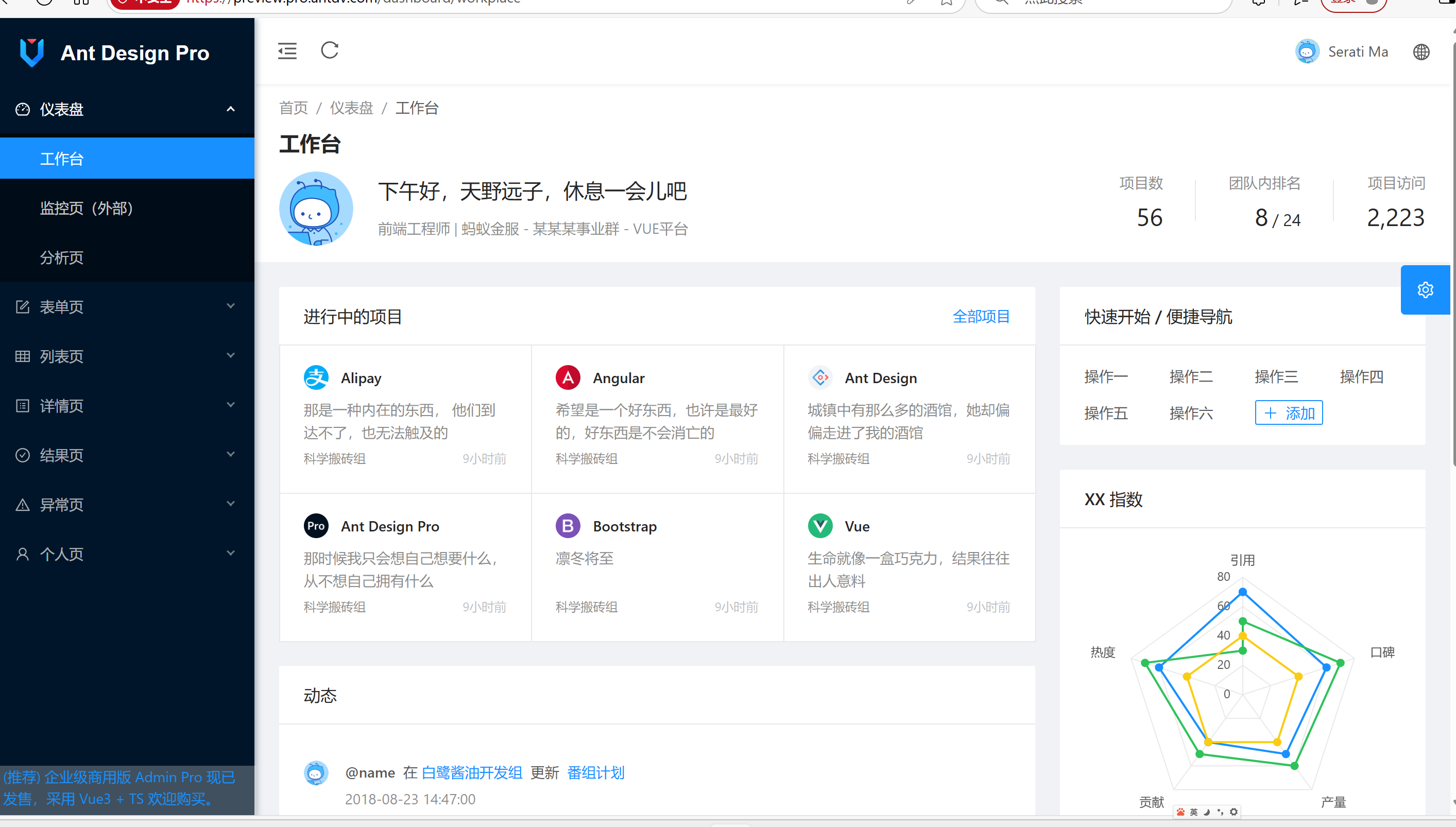Screen dimensions: 1456x827
Task: Click the Alipay project icon
Action: [x=316, y=378]
